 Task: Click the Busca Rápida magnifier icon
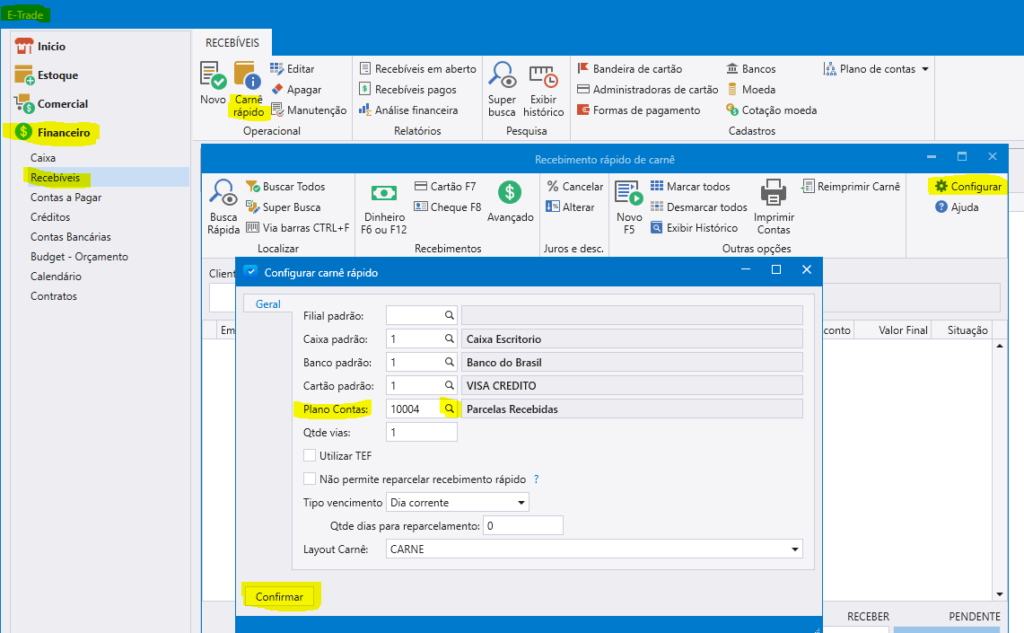pyautogui.click(x=223, y=193)
